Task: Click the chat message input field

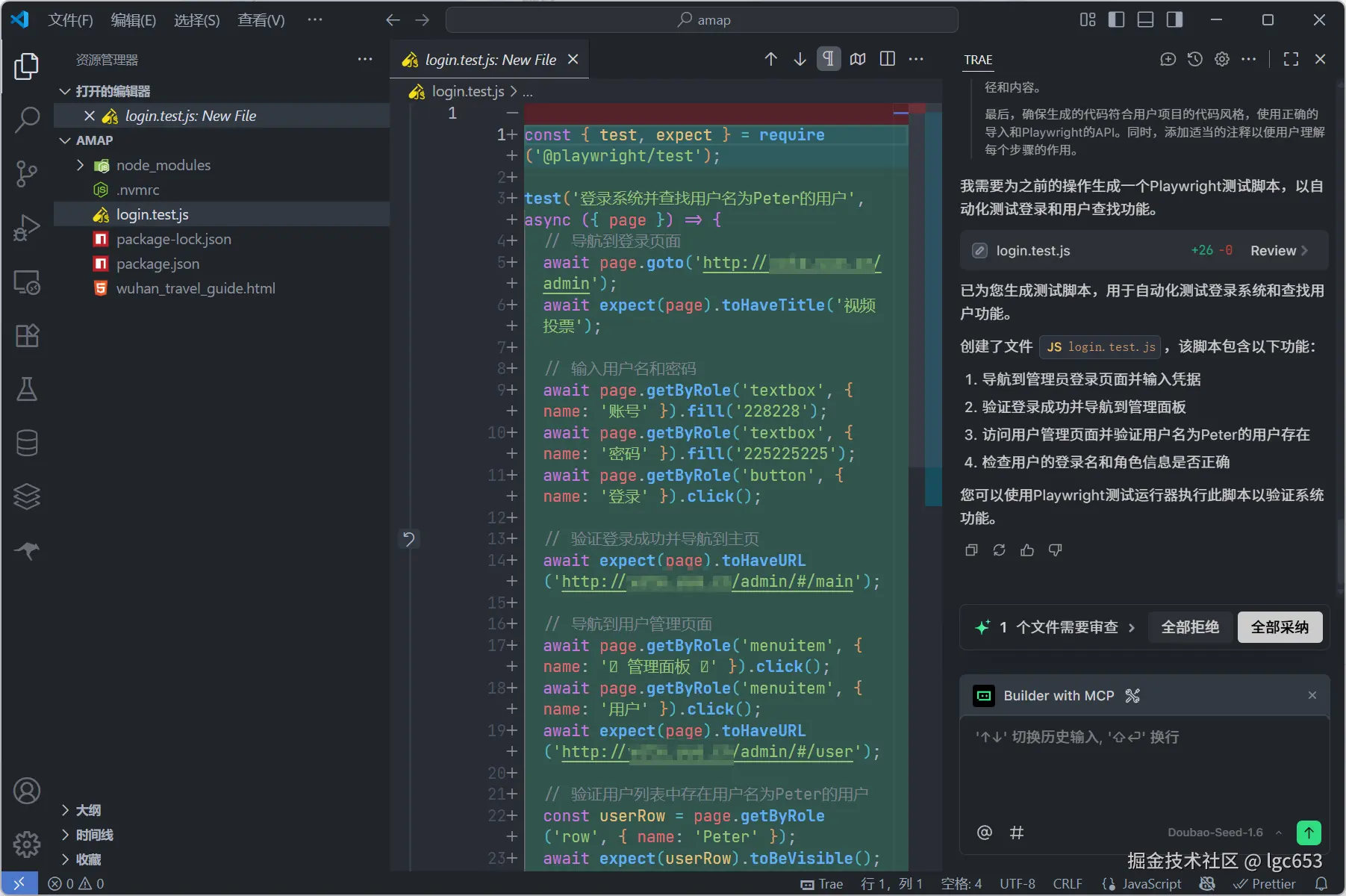Action: tap(1144, 769)
